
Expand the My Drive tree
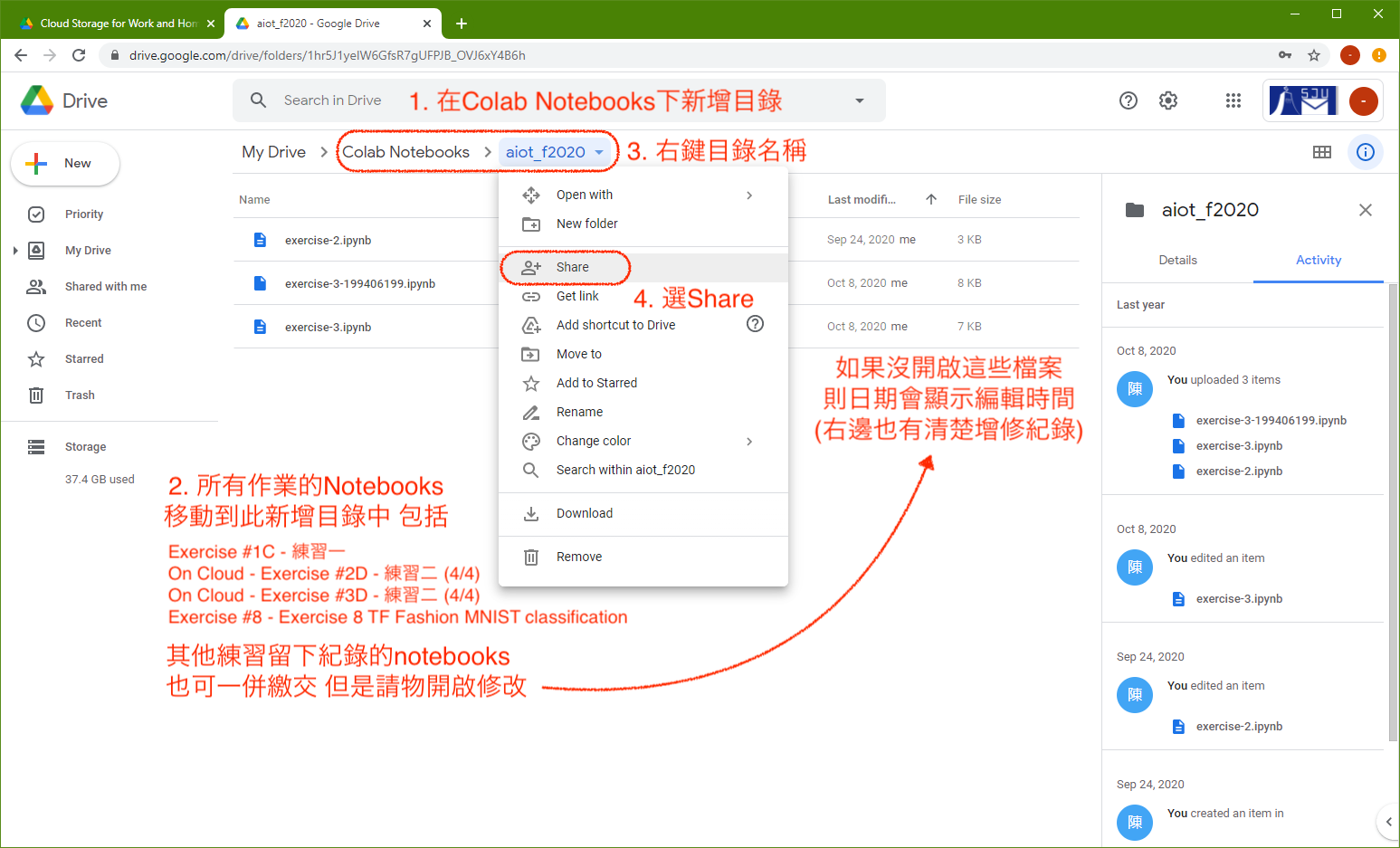[x=15, y=251]
